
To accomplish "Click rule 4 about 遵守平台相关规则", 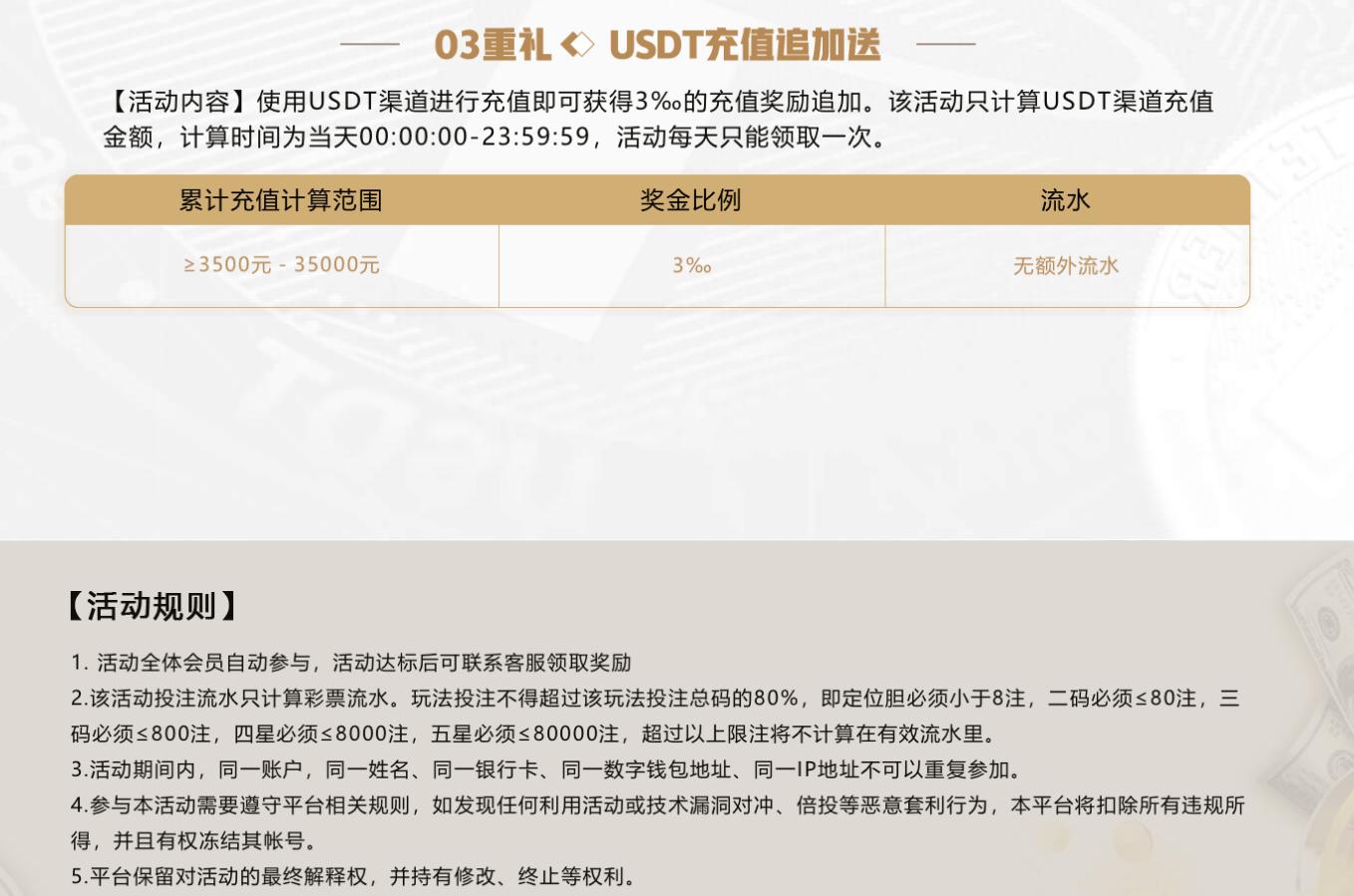I will (x=658, y=823).
